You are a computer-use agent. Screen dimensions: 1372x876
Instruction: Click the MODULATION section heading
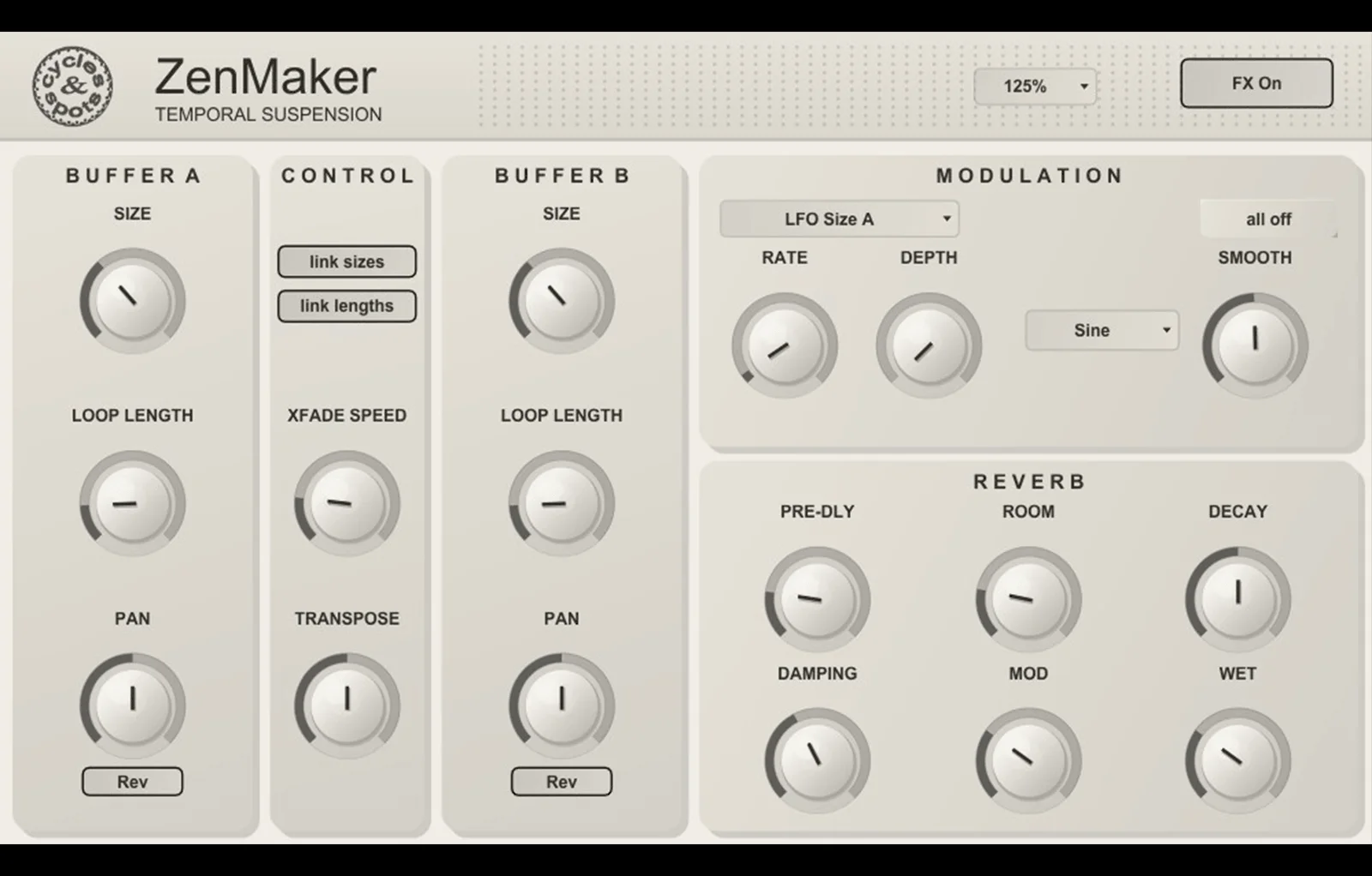(x=1029, y=176)
